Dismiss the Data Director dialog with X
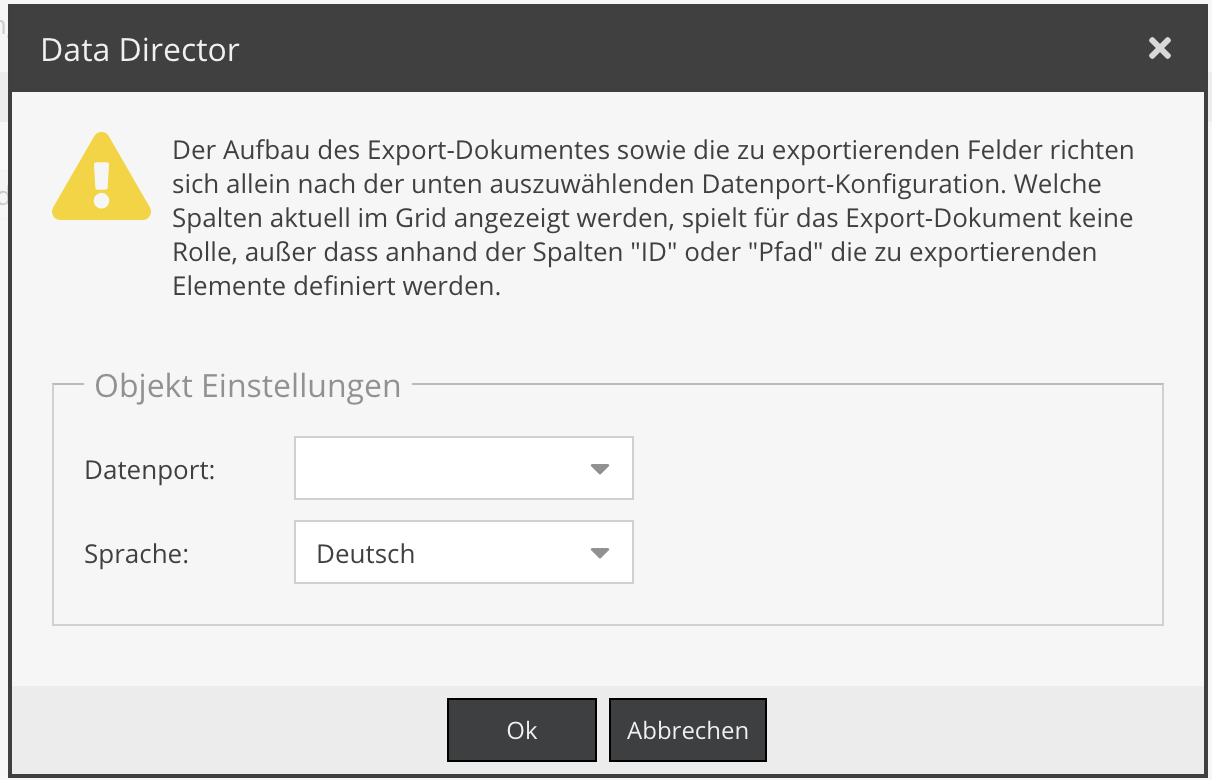 coord(1159,47)
